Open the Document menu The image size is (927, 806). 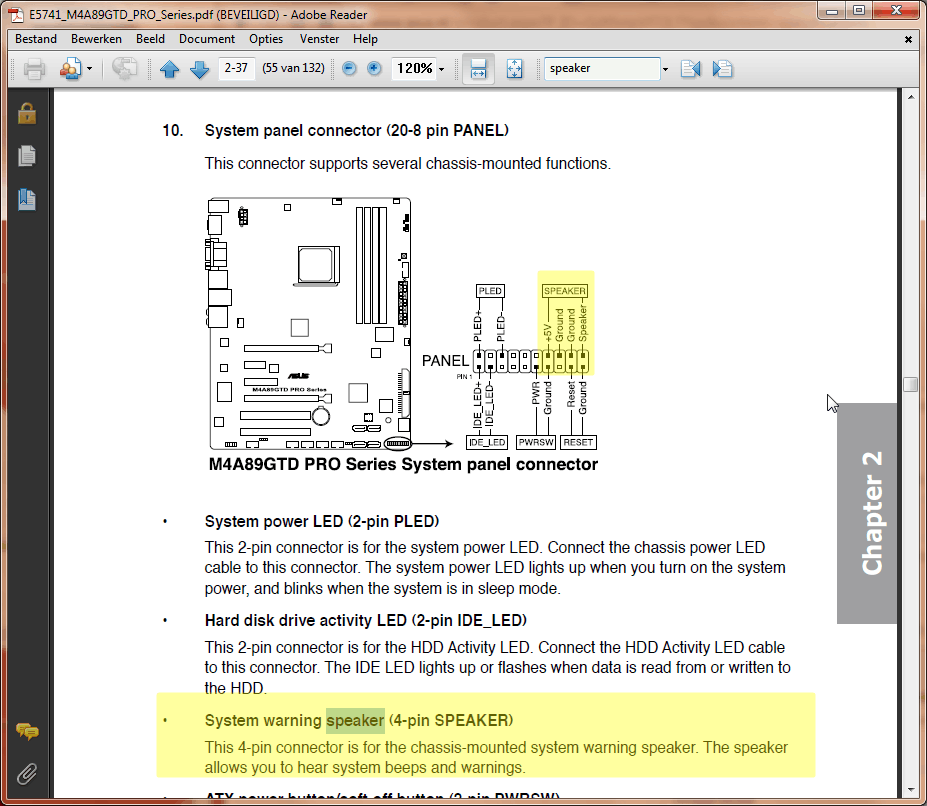point(207,39)
